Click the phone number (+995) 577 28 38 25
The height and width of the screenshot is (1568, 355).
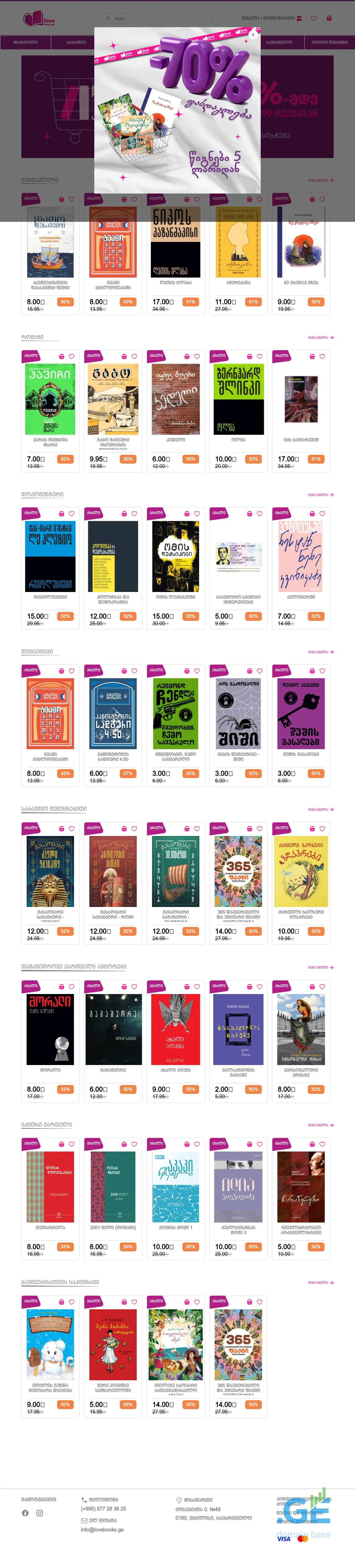click(103, 1509)
